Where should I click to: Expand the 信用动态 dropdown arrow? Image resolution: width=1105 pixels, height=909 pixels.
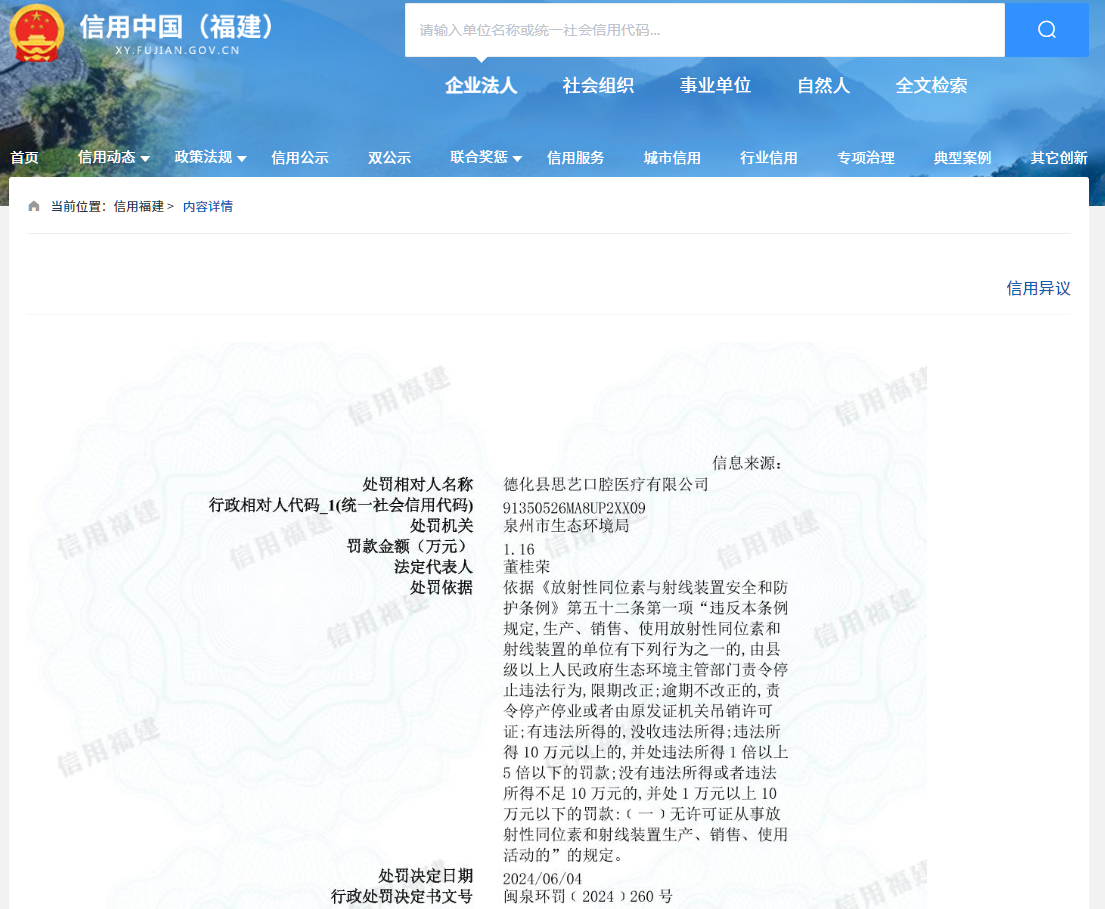click(145, 159)
